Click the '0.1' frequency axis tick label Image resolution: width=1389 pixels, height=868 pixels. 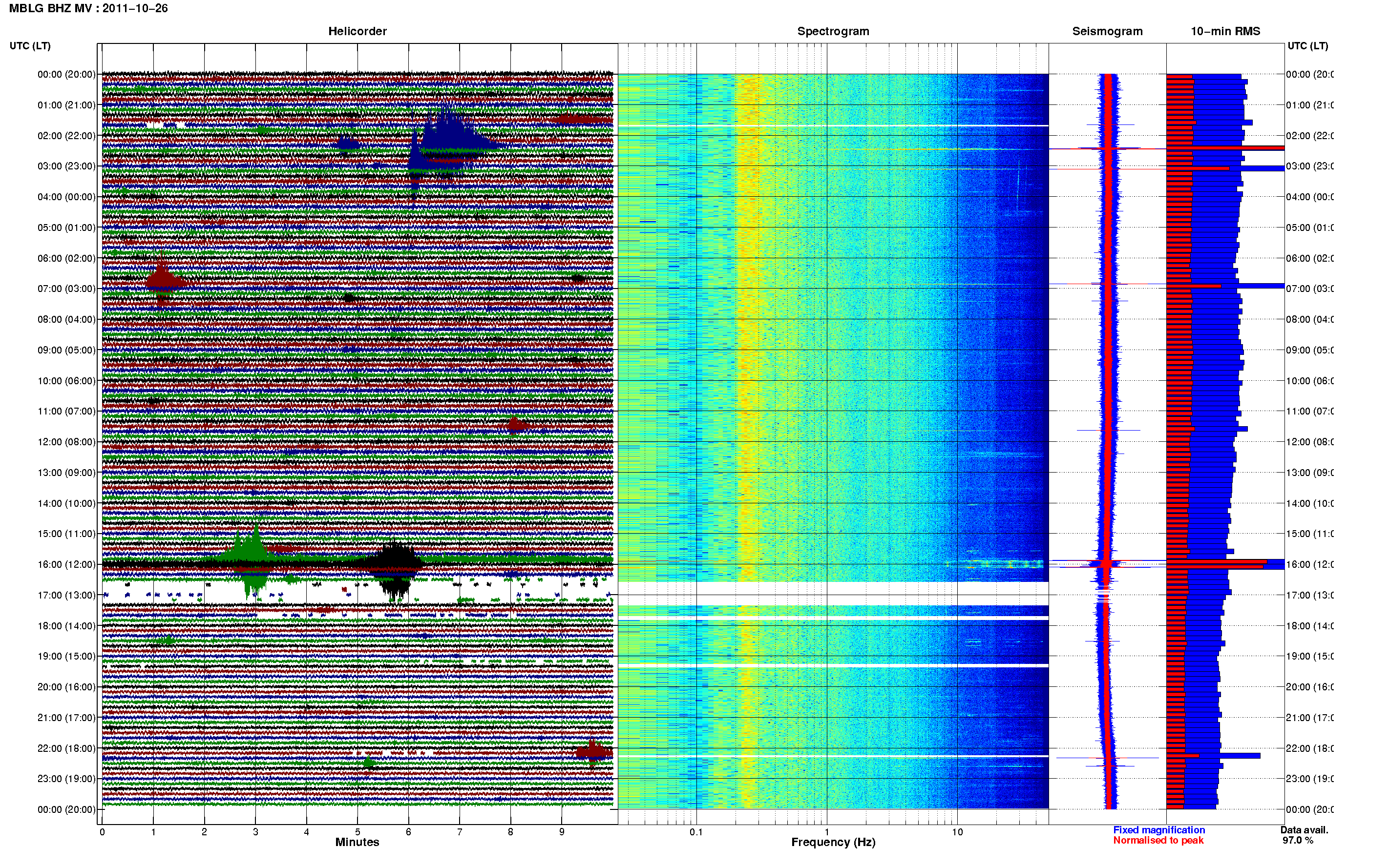coord(696,832)
